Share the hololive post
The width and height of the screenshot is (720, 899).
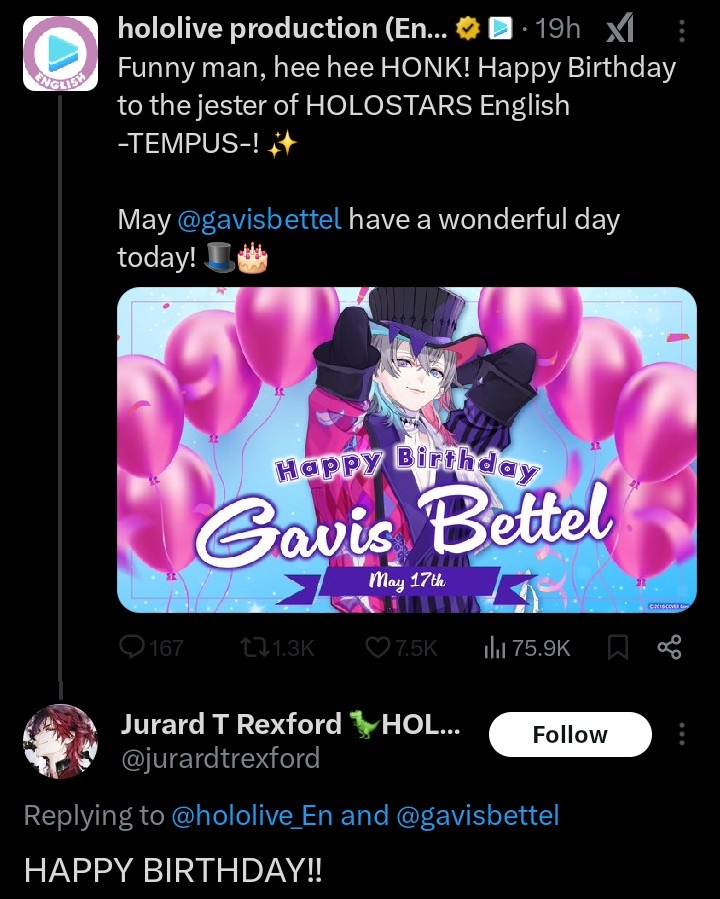[x=669, y=648]
